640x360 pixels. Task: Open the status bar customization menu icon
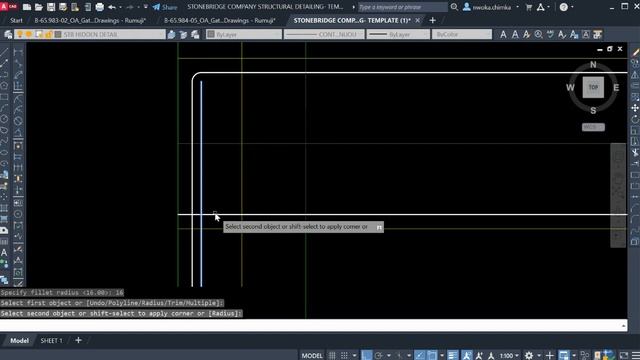[636, 356]
